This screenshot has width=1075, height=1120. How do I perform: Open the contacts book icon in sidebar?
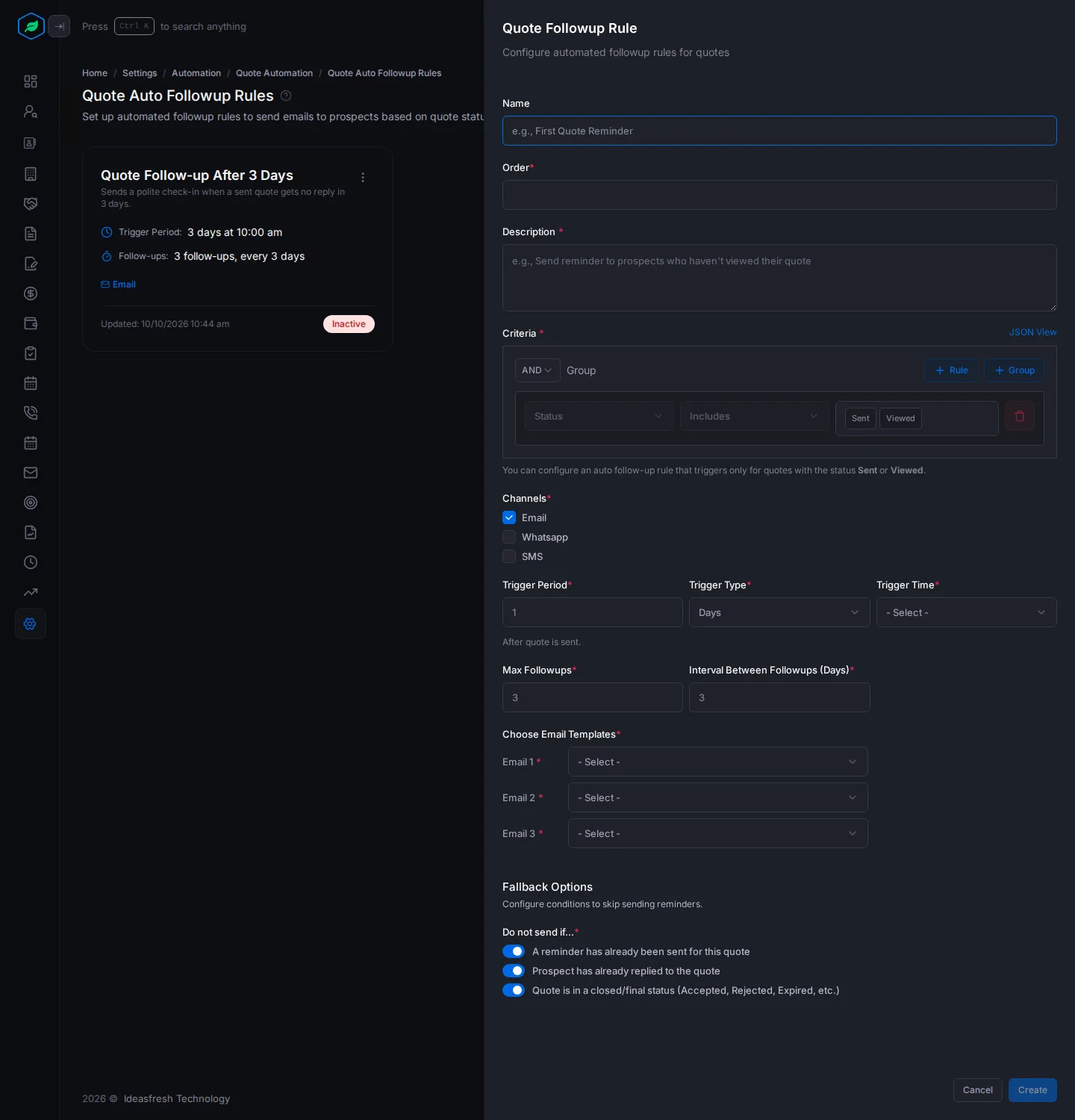(31, 143)
